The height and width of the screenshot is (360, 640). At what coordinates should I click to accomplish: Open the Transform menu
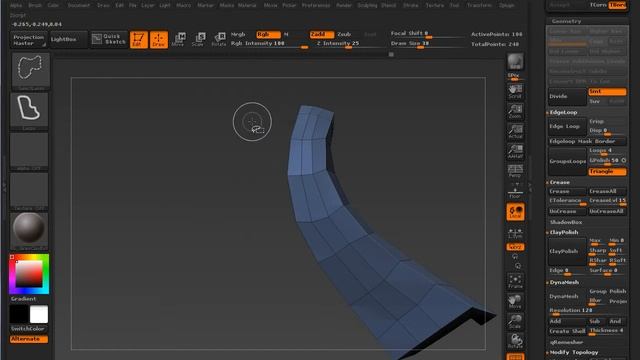479,5
